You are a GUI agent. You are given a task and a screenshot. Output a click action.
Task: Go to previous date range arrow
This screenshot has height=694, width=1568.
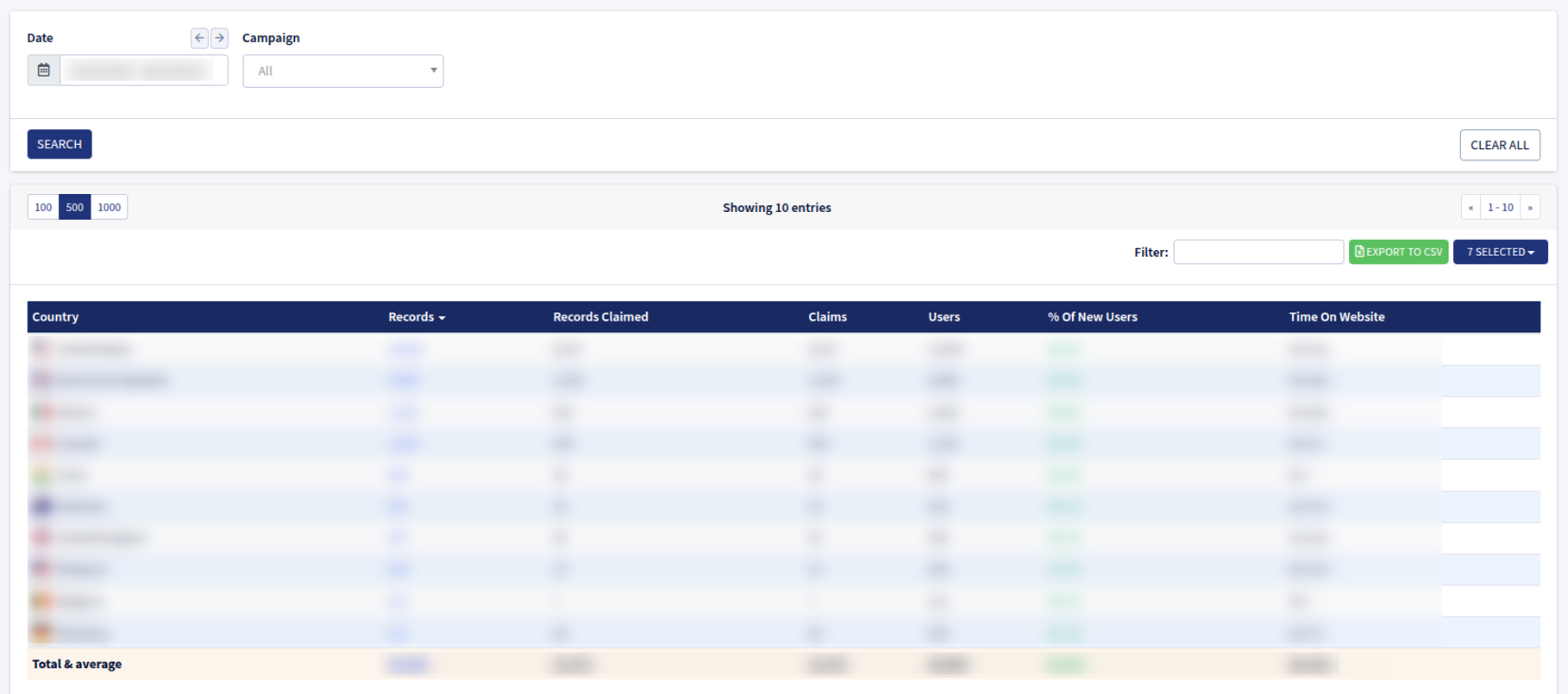[199, 38]
